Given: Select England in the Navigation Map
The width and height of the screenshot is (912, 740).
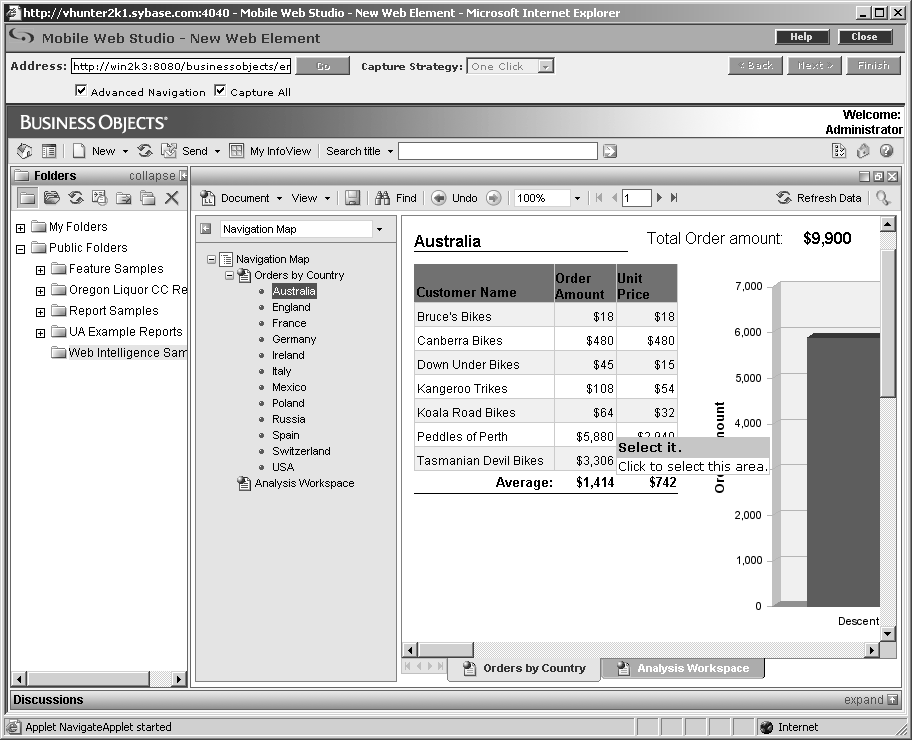Looking at the screenshot, I should [291, 307].
